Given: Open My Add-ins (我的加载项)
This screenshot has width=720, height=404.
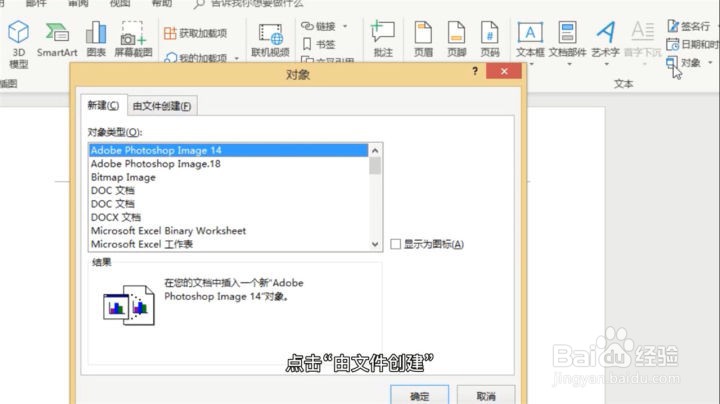Looking at the screenshot, I should coord(196,58).
